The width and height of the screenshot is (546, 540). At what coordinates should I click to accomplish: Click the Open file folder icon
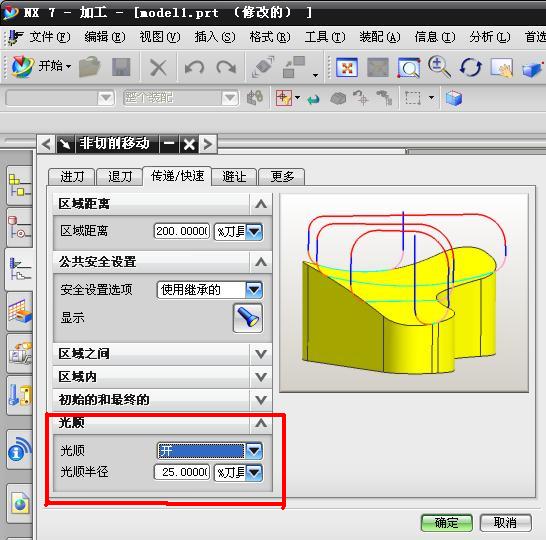(x=89, y=66)
